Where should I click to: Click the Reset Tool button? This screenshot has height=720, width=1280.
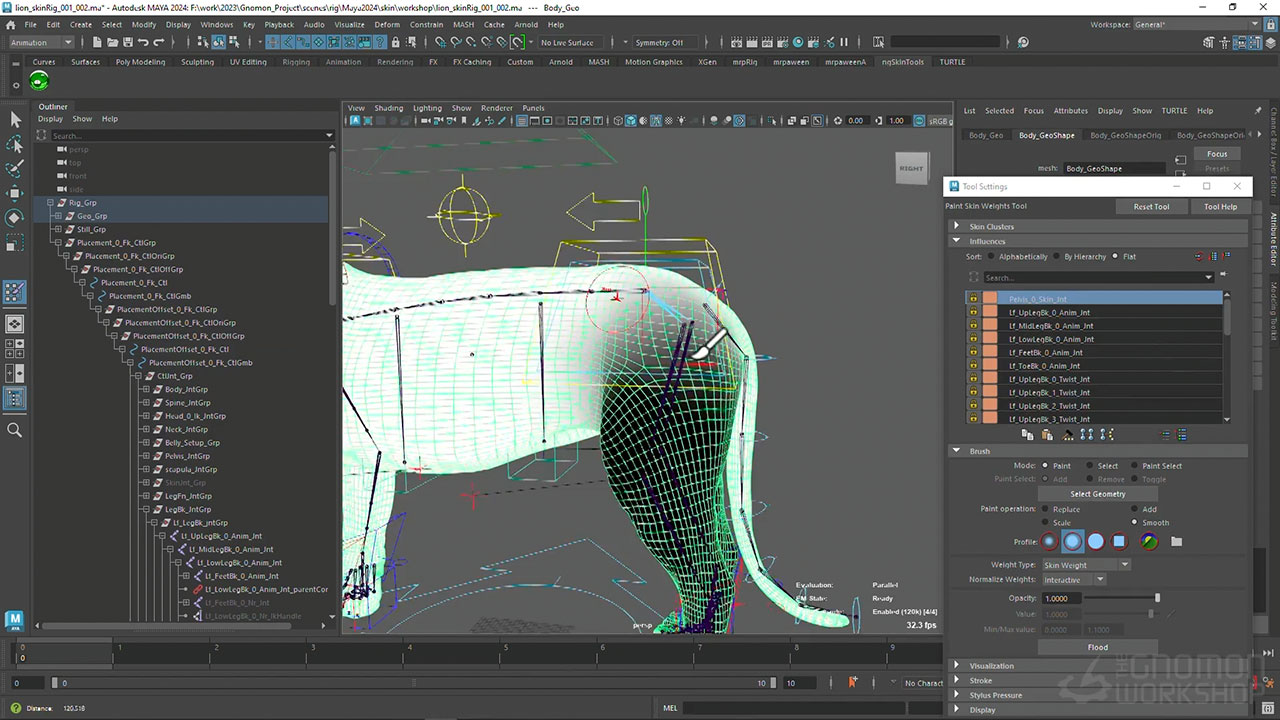pyautogui.click(x=1151, y=207)
